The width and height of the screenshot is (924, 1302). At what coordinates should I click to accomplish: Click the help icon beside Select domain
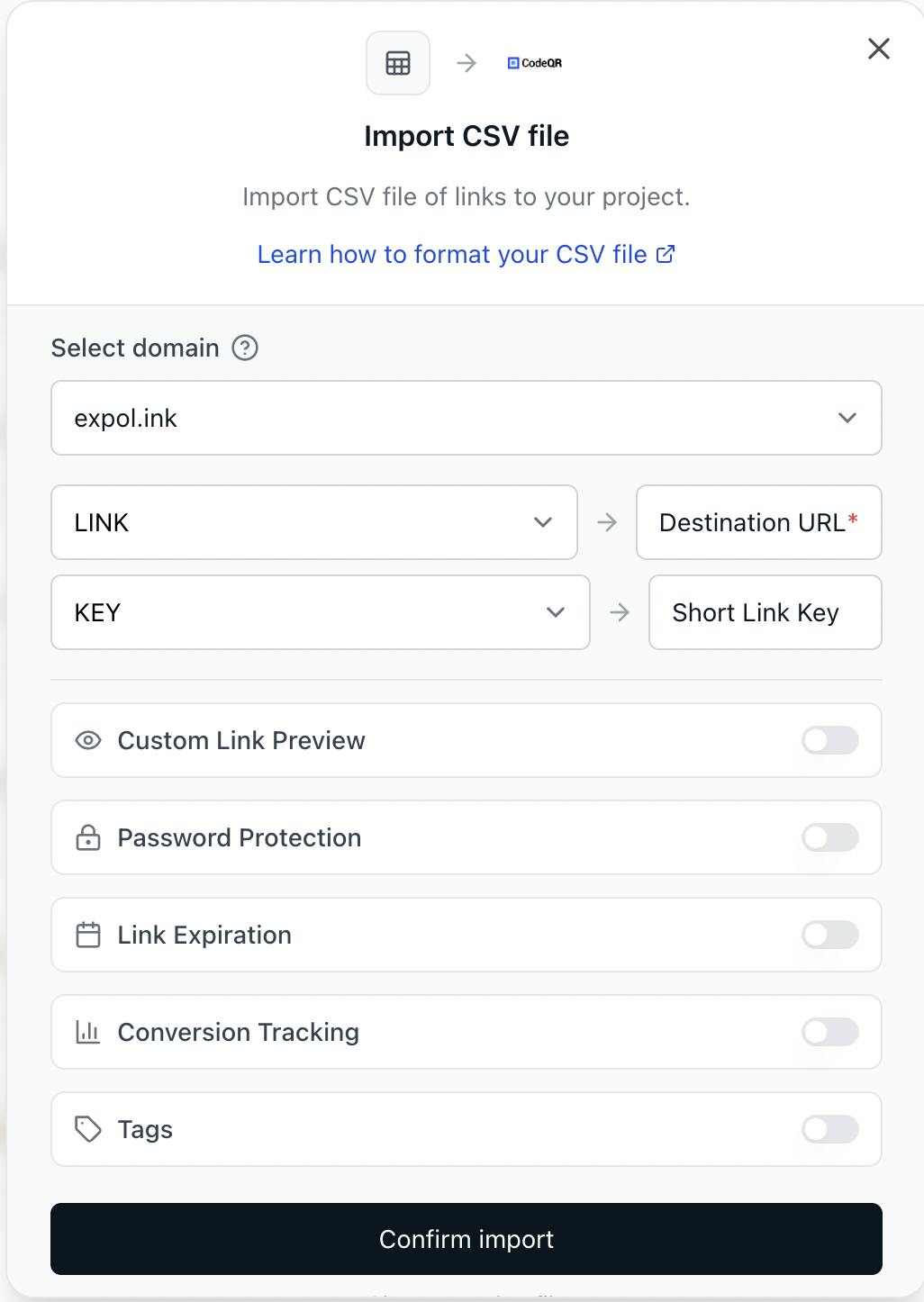pyautogui.click(x=245, y=348)
